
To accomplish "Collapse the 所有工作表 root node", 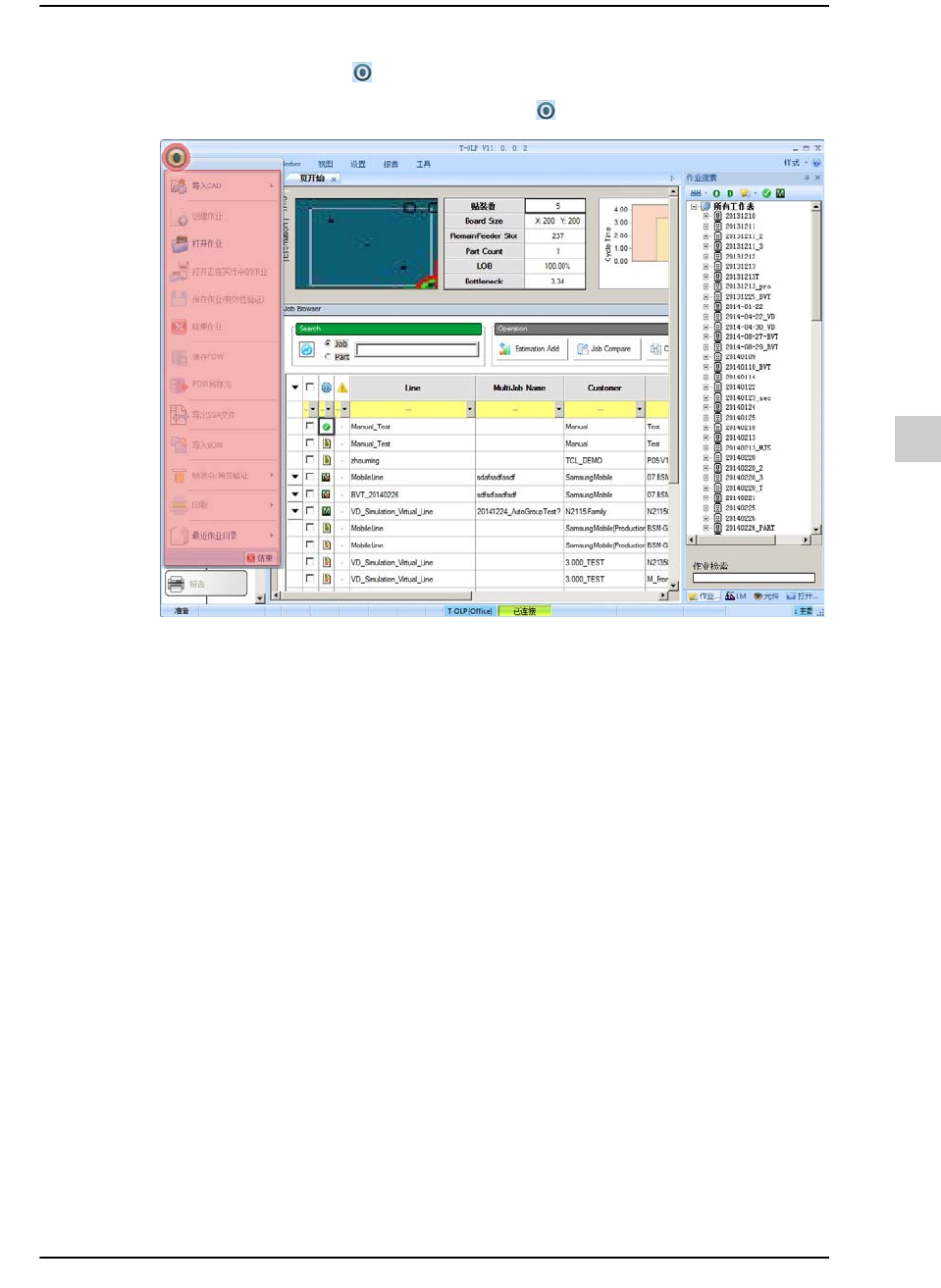I will (694, 206).
